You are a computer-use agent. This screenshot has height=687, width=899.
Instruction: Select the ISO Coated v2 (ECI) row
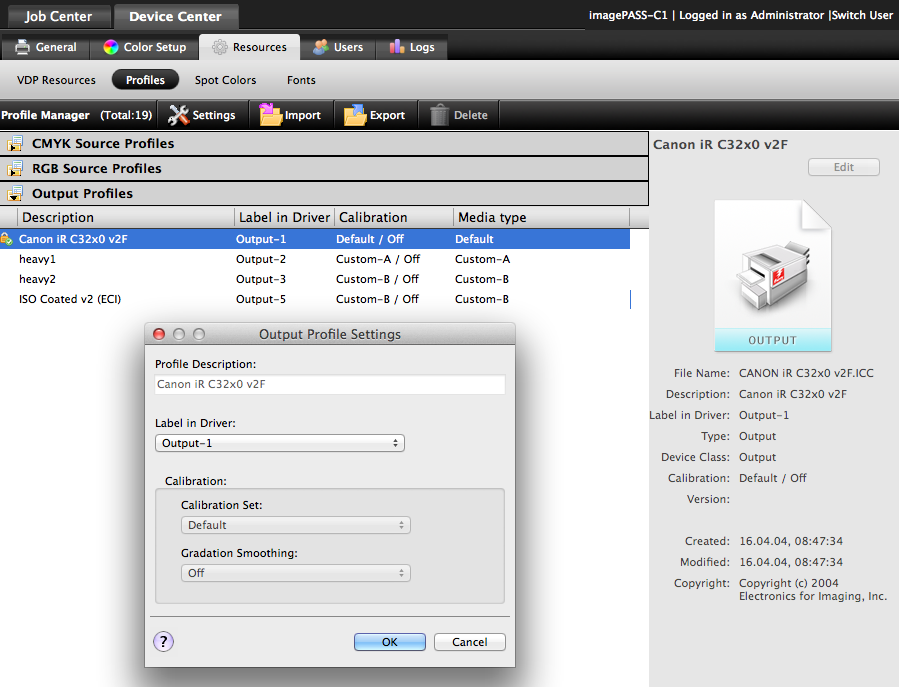315,299
